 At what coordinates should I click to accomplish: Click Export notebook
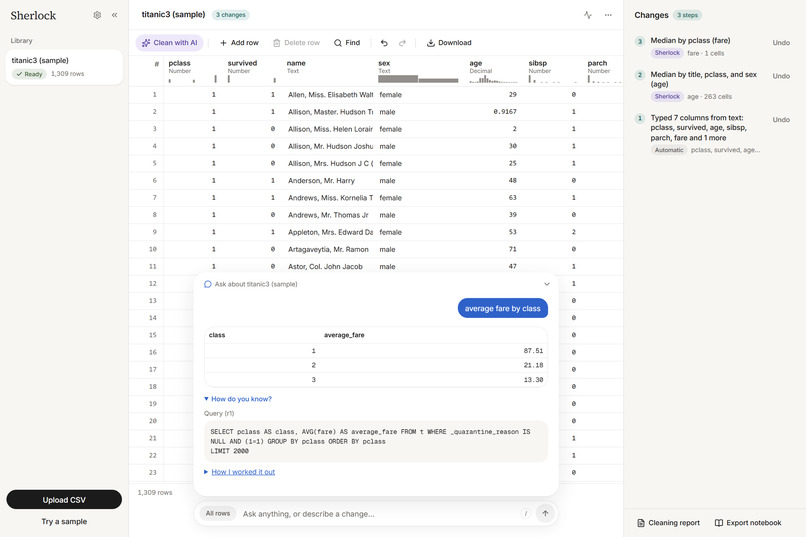748,523
